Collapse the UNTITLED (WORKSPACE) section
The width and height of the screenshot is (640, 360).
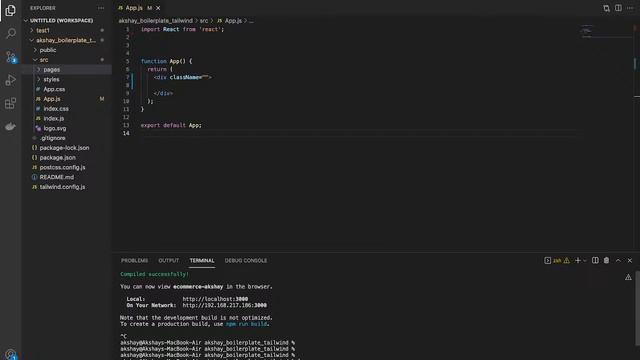(61, 20)
